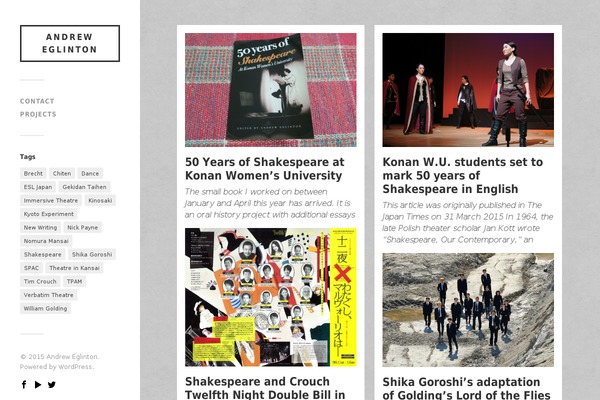
Task: Open the 50 Years of Shakespeare book thumbnail
Action: (x=271, y=90)
